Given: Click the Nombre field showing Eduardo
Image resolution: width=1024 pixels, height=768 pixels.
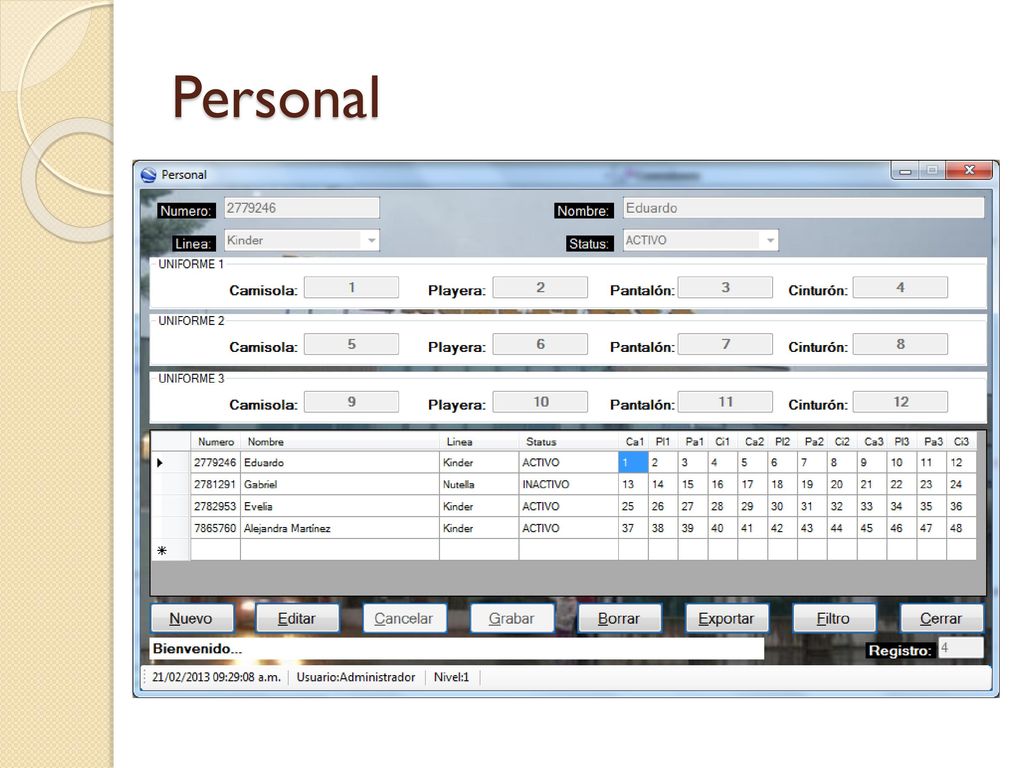Looking at the screenshot, I should tap(803, 208).
